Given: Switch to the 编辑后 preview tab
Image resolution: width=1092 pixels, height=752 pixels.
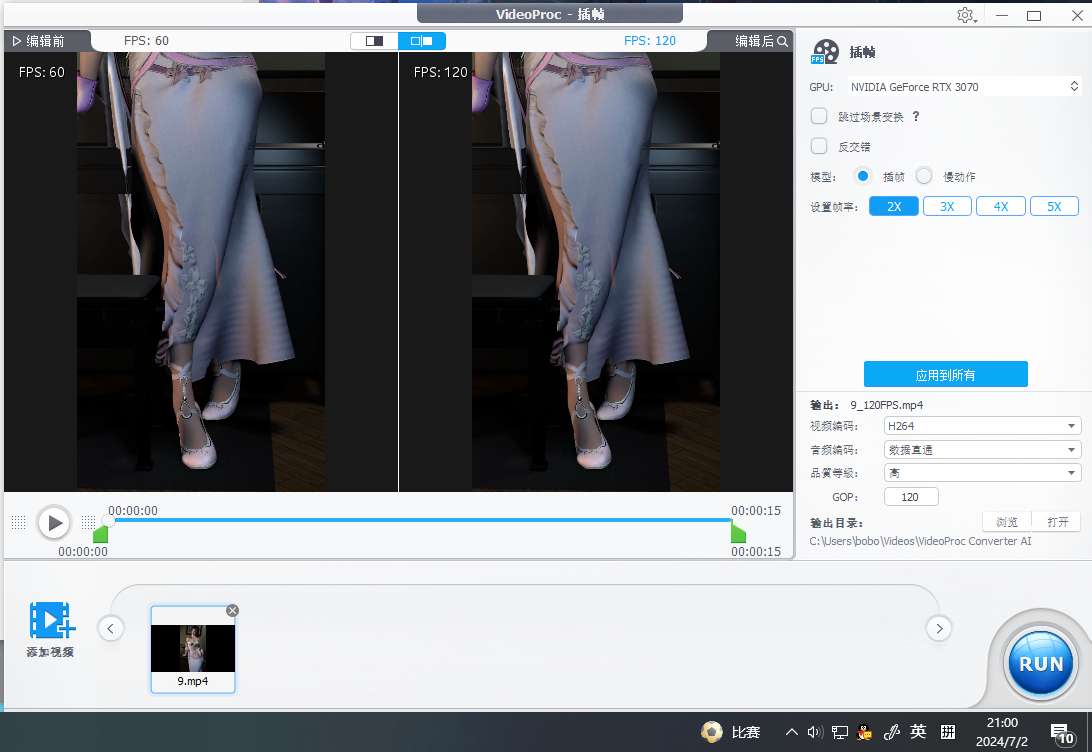Looking at the screenshot, I should (x=755, y=41).
